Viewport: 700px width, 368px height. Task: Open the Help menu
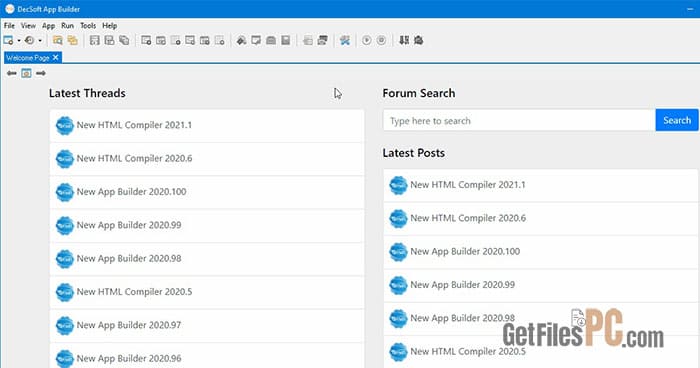click(109, 25)
